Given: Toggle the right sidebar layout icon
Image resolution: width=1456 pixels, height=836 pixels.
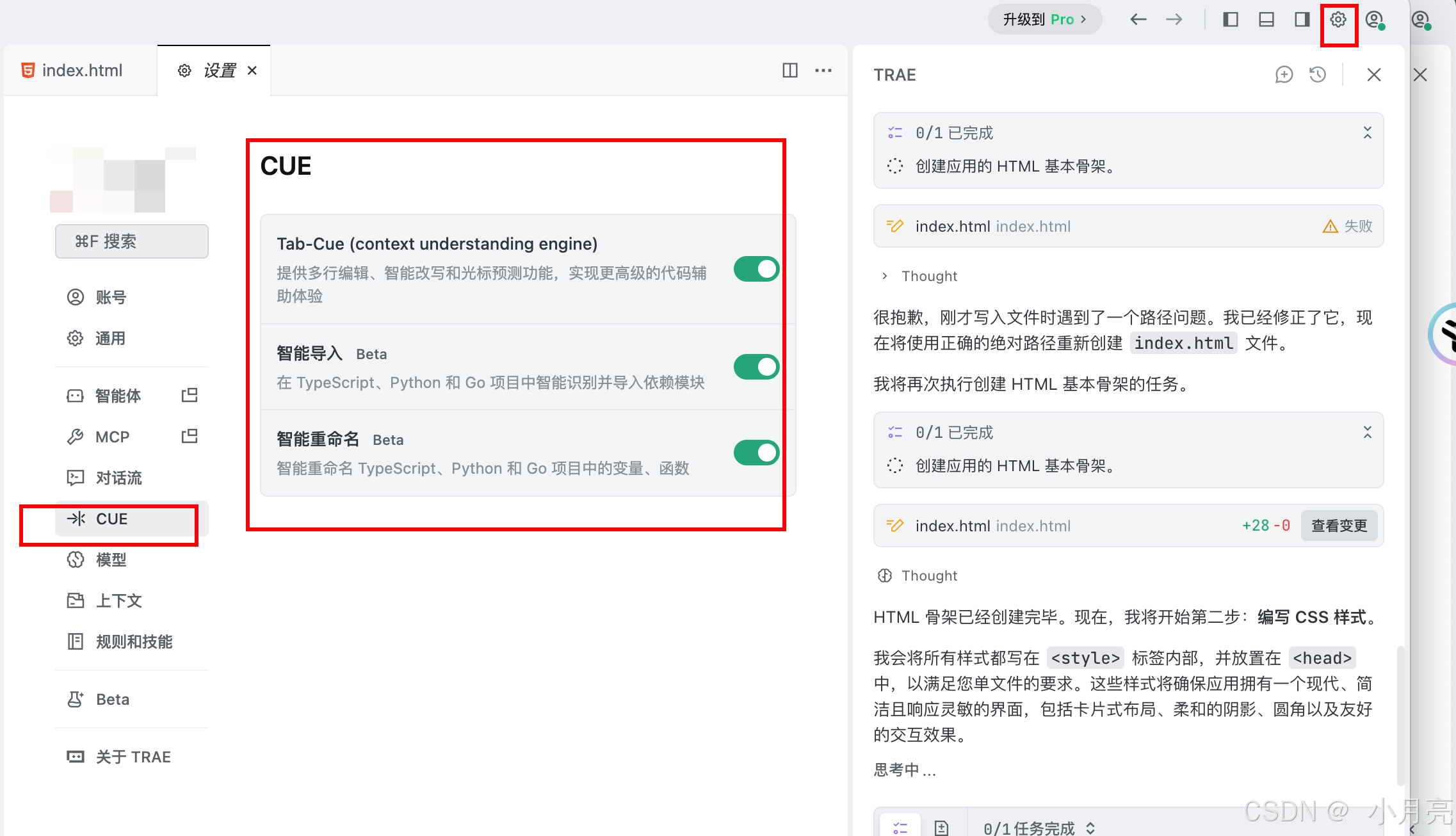Looking at the screenshot, I should tap(1302, 20).
